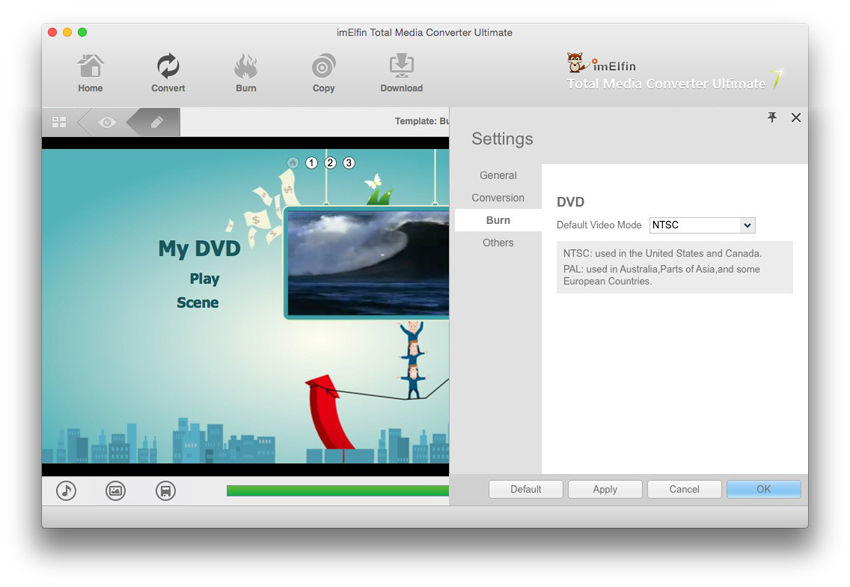Click the Apply button
The height and width of the screenshot is (587, 850).
coord(605,489)
